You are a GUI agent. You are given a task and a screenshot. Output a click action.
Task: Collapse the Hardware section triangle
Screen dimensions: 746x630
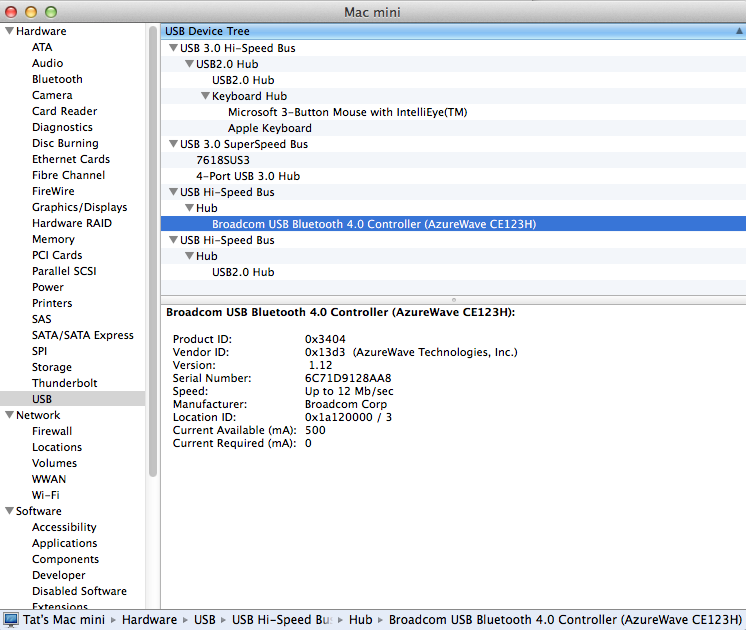(x=9, y=32)
